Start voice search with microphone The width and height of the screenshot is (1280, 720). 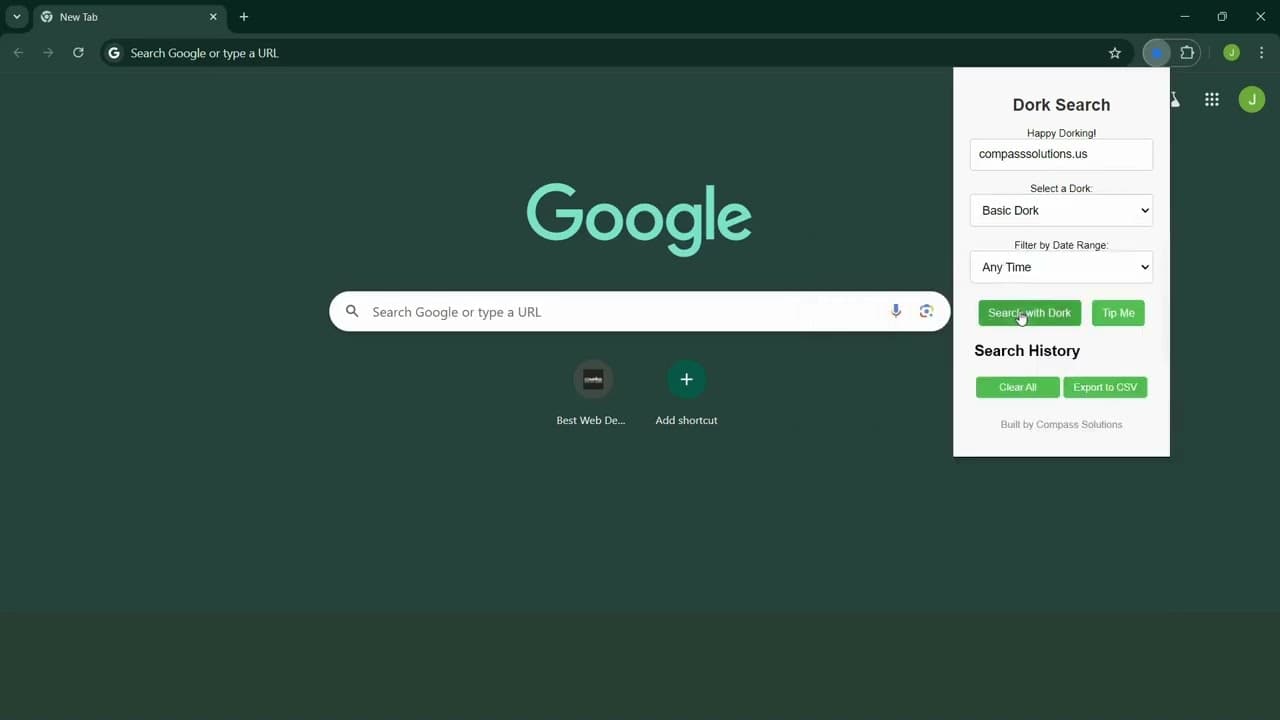pos(896,311)
